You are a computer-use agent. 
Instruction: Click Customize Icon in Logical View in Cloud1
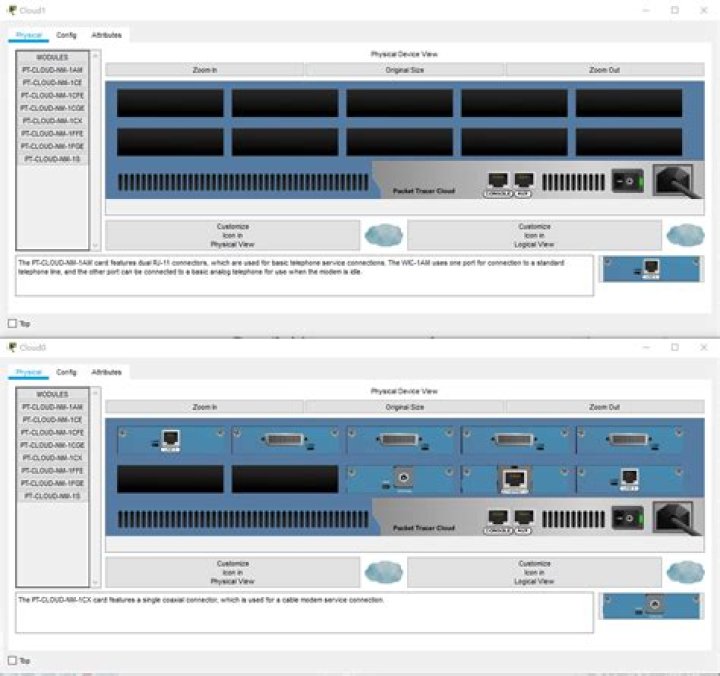(x=534, y=235)
